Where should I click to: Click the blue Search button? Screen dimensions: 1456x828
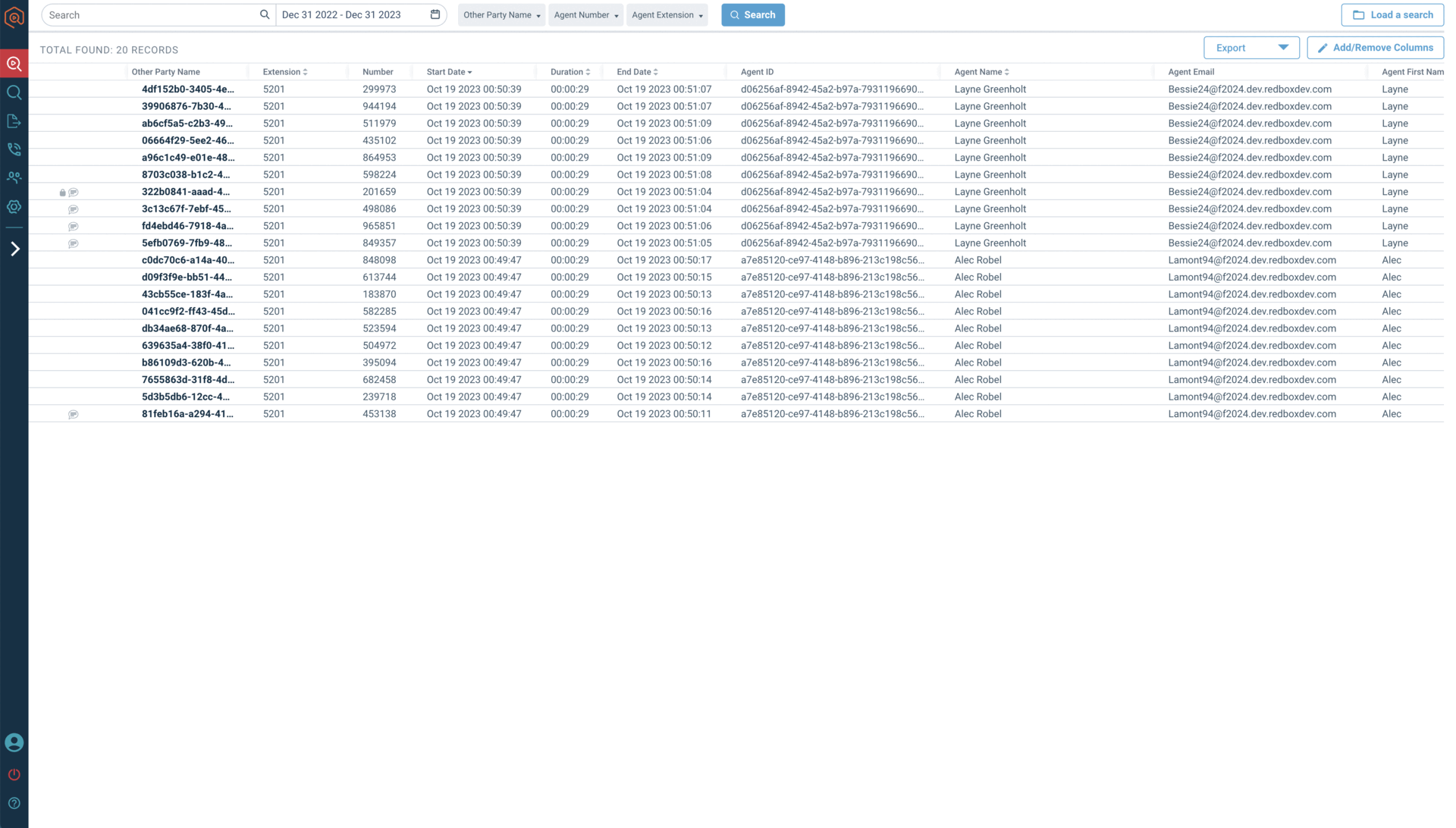(752, 15)
